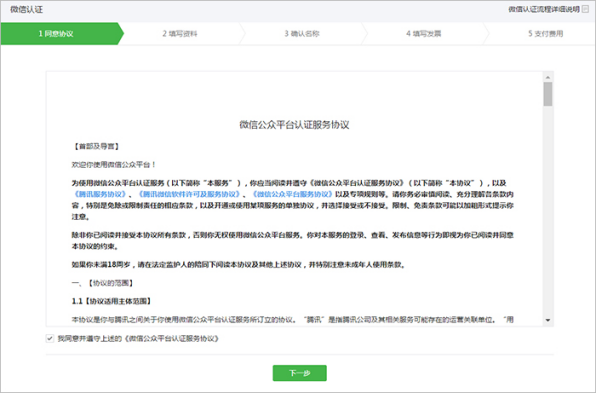Viewport: 596px width, 393px height.
Task: Click the green 下一步 button
Action: [x=300, y=373]
